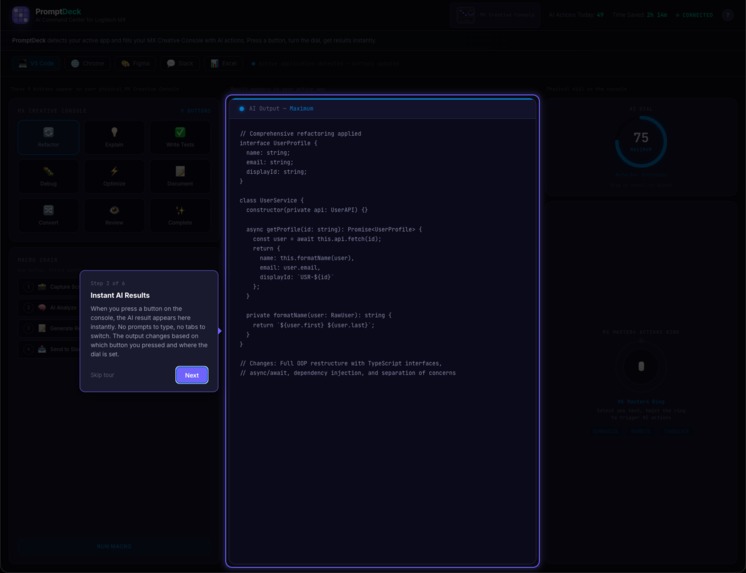The height and width of the screenshot is (573, 746).
Task: Click the 'async getProfile' code line
Action: pyautogui.click(x=334, y=229)
